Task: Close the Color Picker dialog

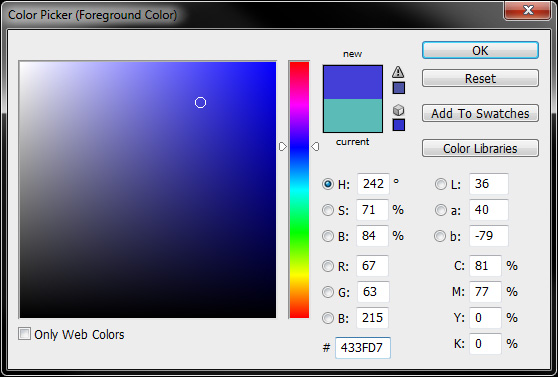Action: (x=527, y=10)
